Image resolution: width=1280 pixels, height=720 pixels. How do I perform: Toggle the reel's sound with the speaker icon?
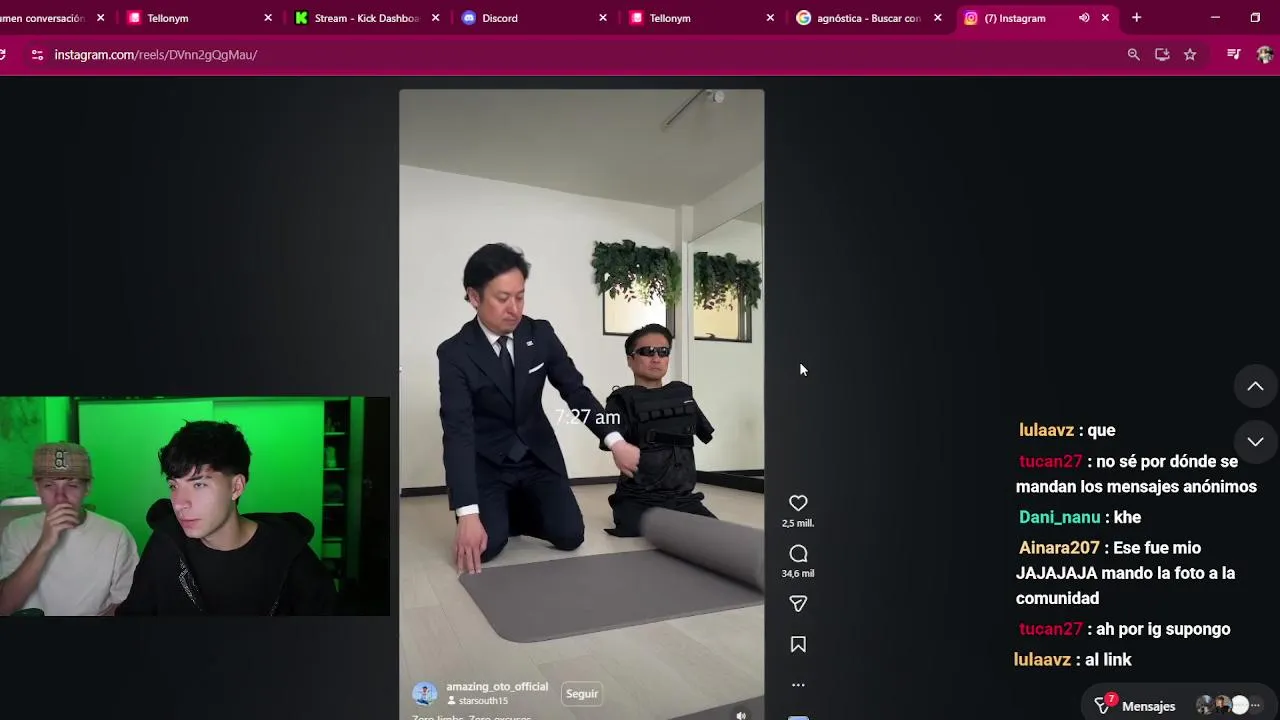click(x=741, y=715)
